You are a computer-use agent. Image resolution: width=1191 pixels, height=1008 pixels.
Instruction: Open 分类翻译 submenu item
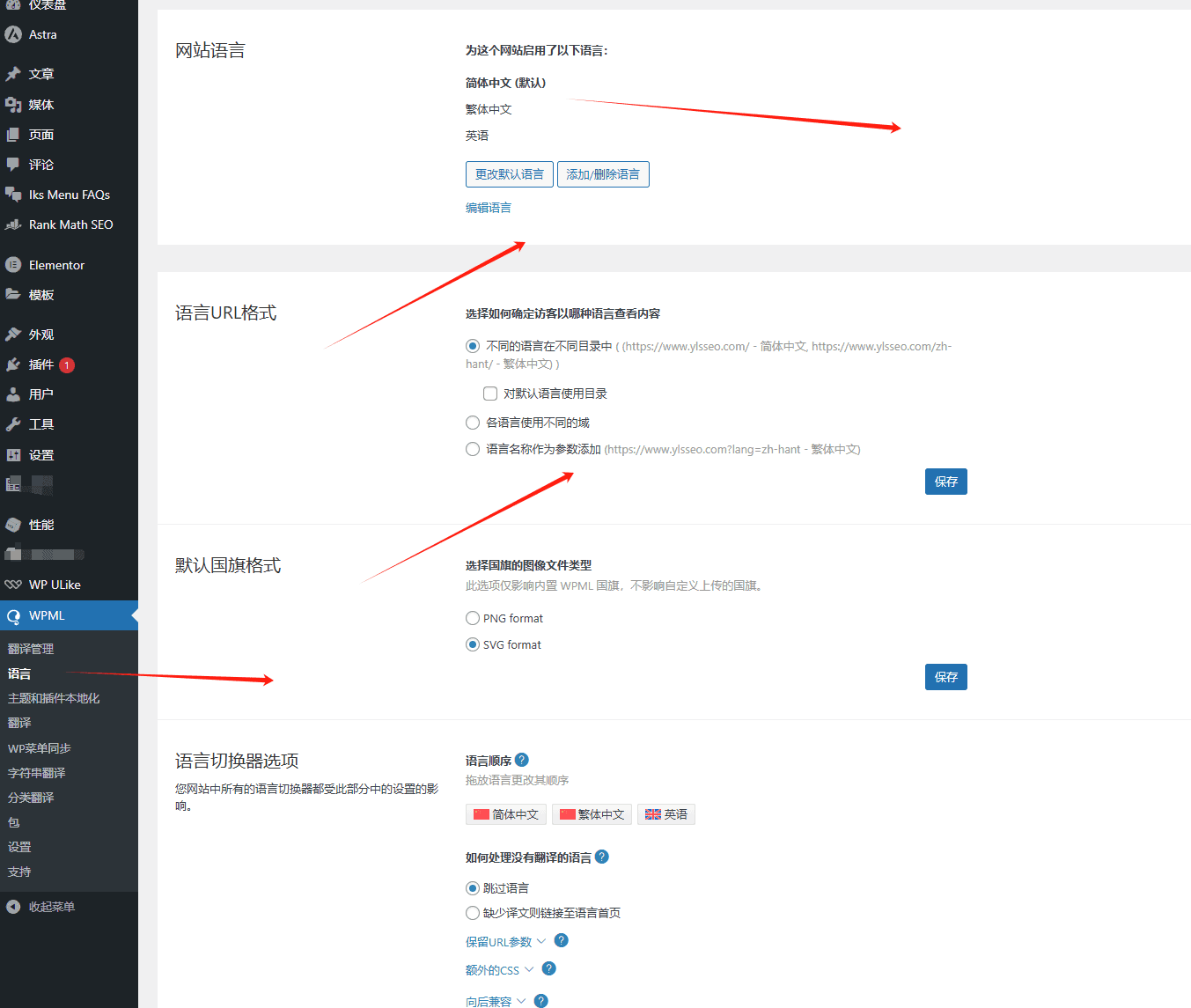31,798
